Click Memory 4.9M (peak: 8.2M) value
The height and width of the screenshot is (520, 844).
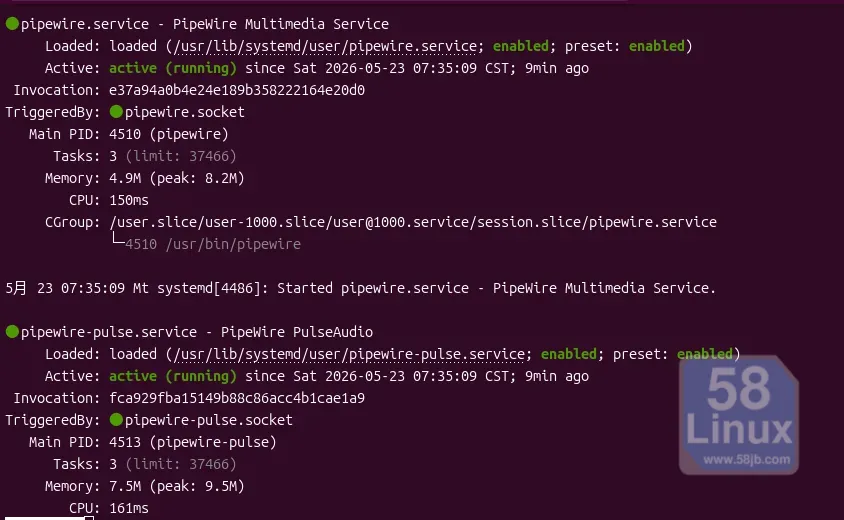coord(177,178)
